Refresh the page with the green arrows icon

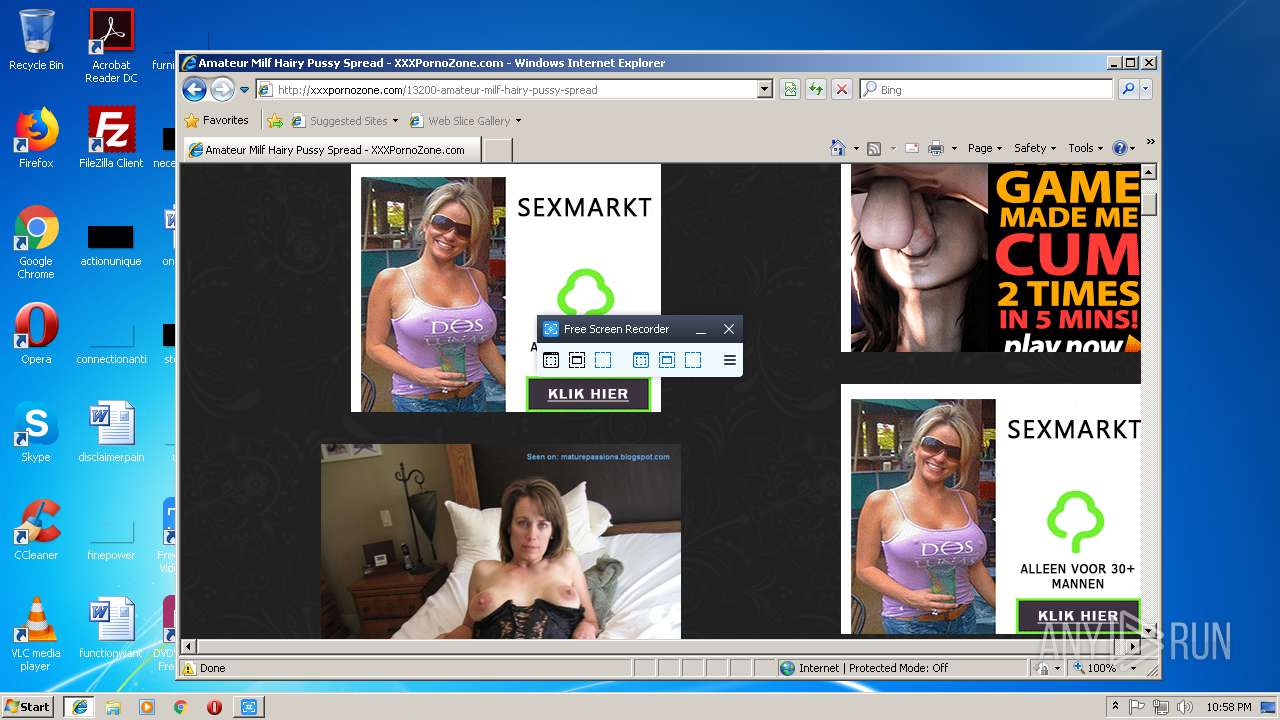(816, 90)
